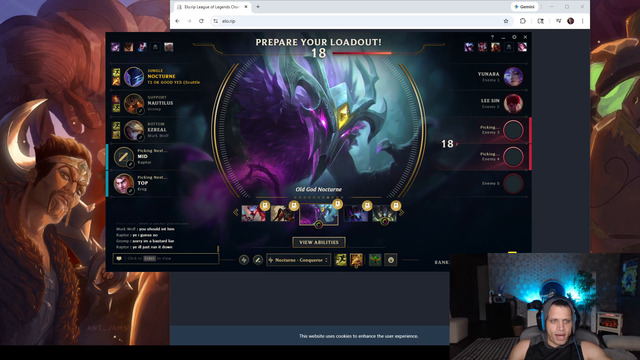Bookmark this page with the star
Viewport: 640px width, 360px height.
[506, 21]
